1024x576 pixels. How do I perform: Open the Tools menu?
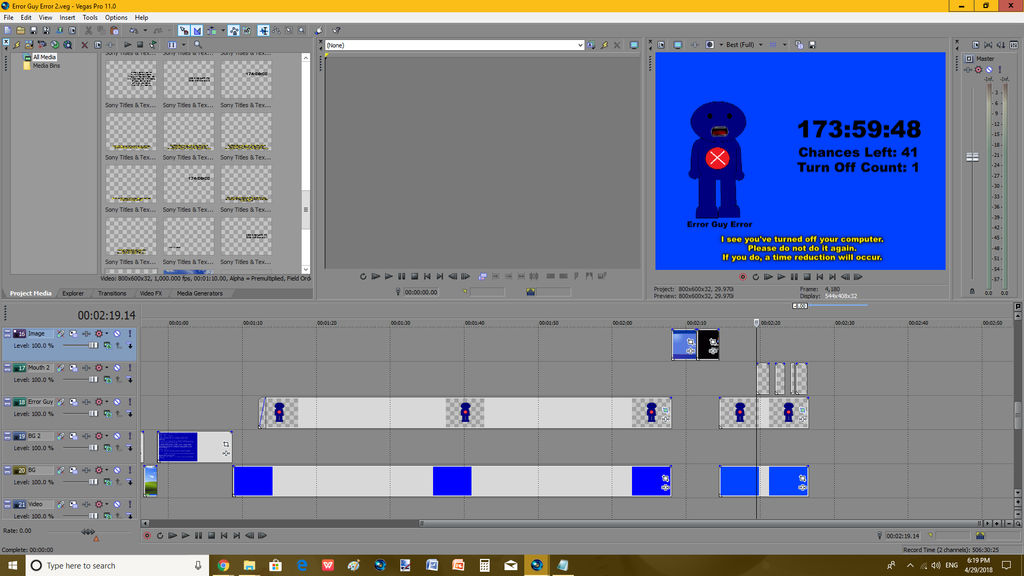[x=90, y=17]
